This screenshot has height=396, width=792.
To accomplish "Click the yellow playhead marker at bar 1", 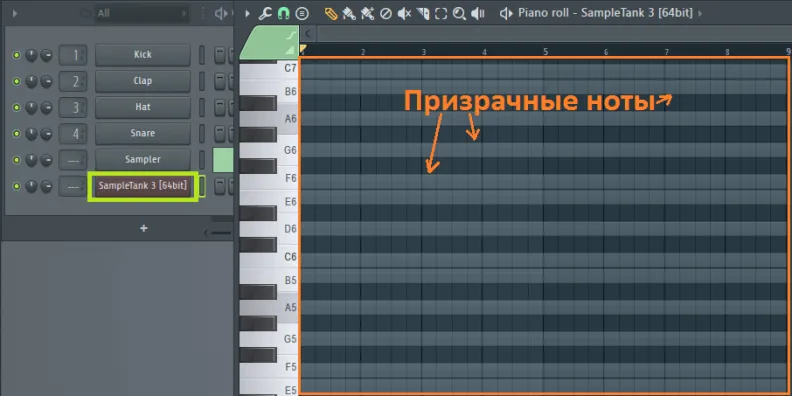I will (303, 48).
